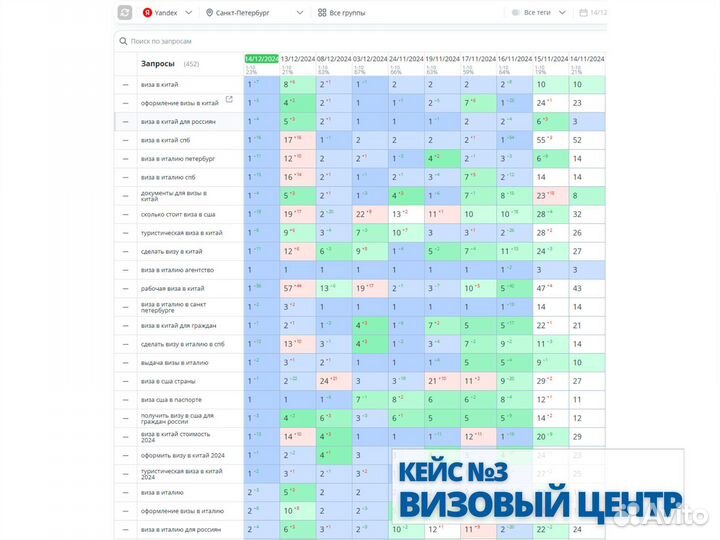The image size is (720, 540).
Task: Open the Все группы filter
Action: (x=341, y=13)
